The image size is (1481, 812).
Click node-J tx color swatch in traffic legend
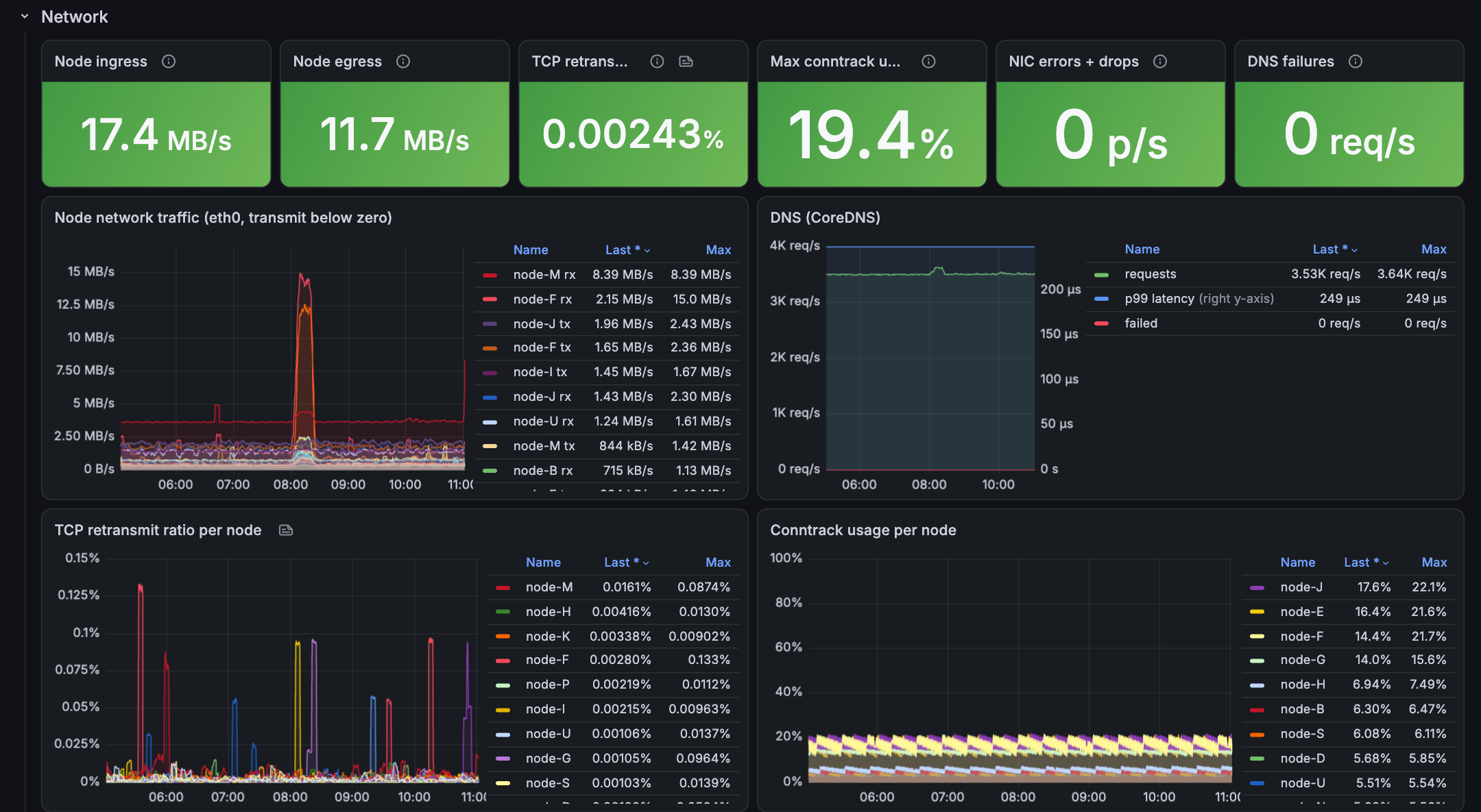[490, 324]
